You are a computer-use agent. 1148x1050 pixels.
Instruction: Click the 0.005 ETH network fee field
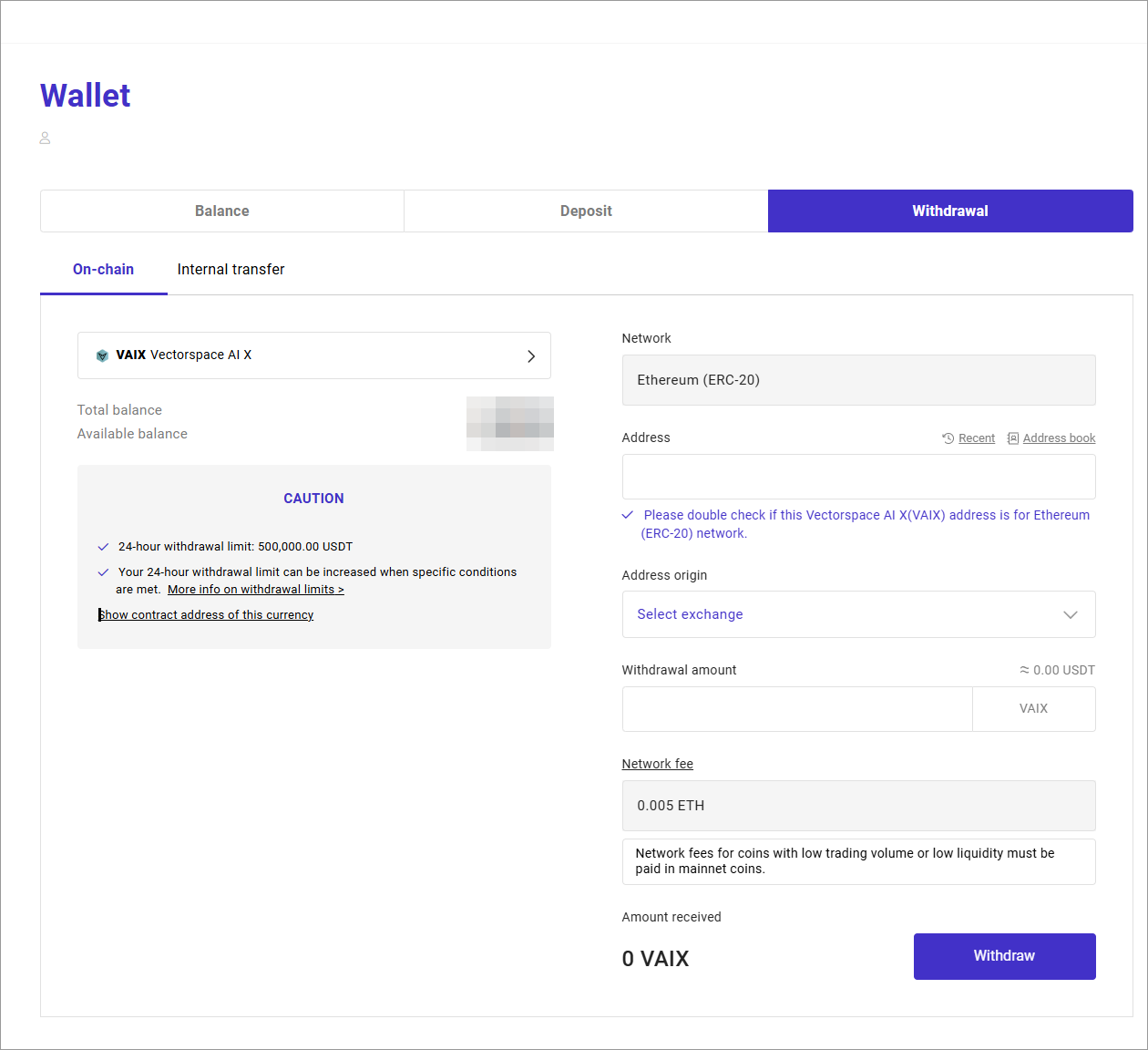(858, 806)
